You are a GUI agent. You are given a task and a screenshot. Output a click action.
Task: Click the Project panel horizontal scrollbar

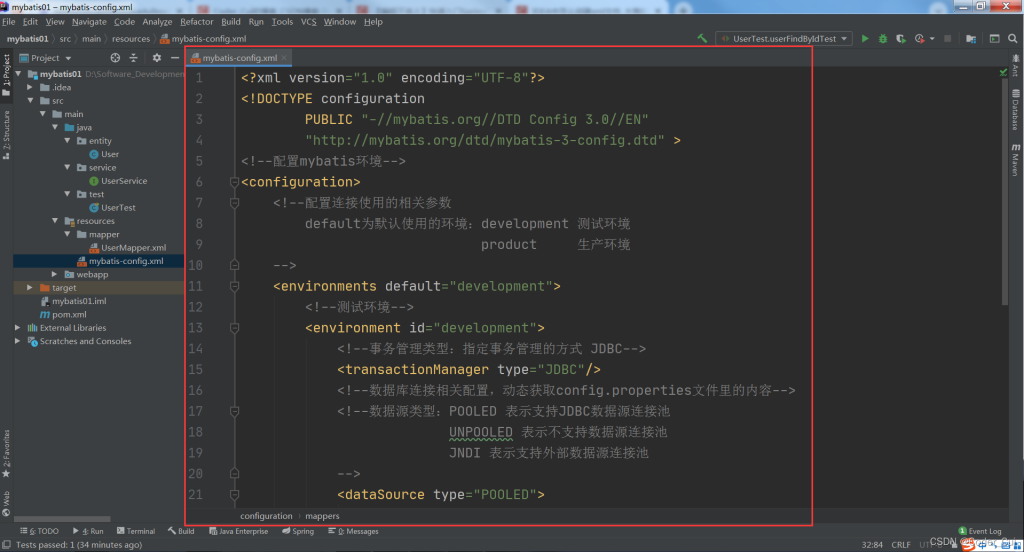click(62, 519)
